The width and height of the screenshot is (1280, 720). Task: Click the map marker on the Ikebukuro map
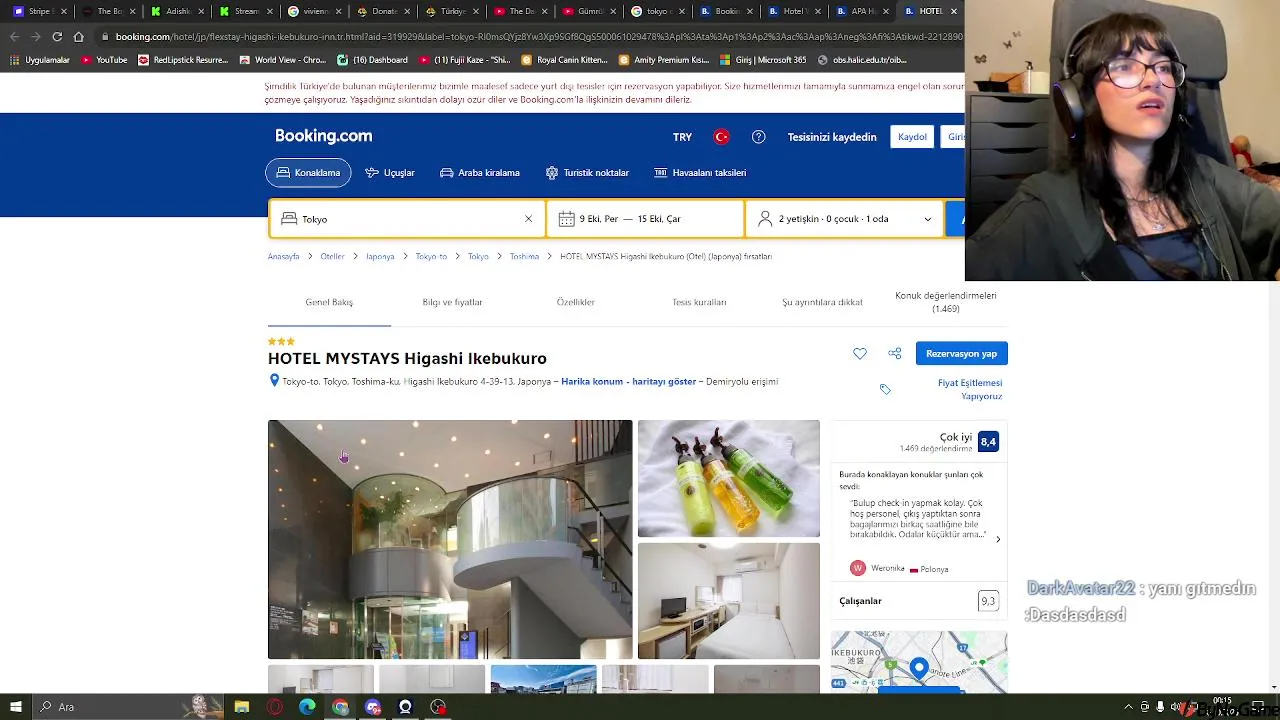pyautogui.click(x=919, y=668)
